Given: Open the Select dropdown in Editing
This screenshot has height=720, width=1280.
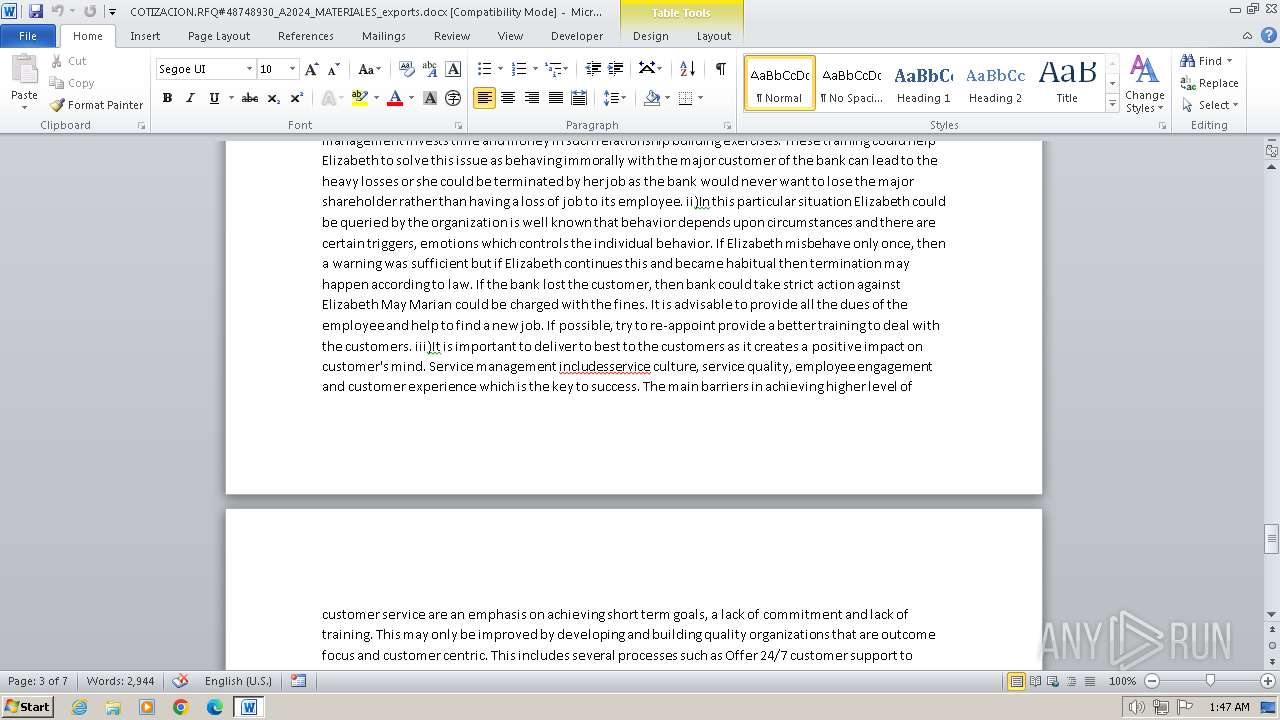Looking at the screenshot, I should pyautogui.click(x=1210, y=105).
